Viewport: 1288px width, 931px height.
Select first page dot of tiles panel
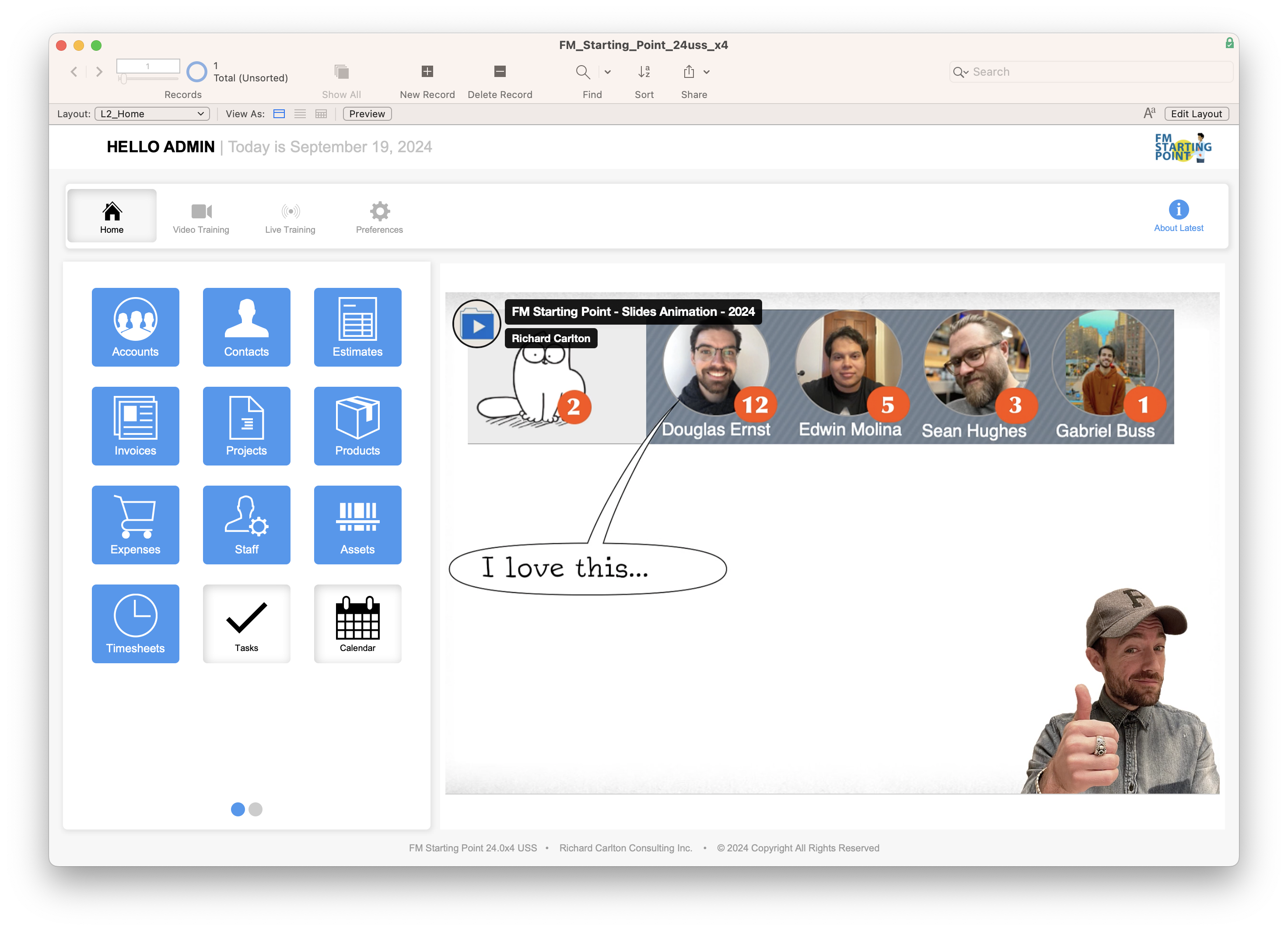click(x=238, y=809)
